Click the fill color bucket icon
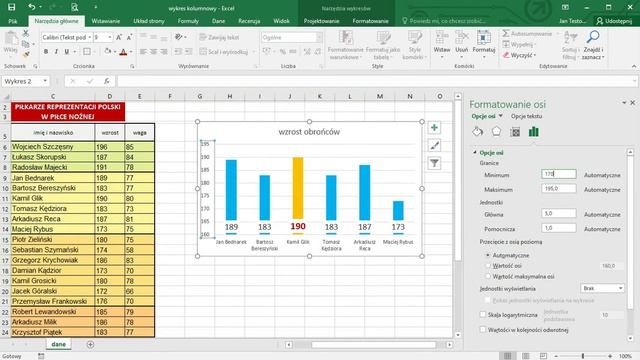Image resolution: width=640 pixels, height=360 pixels. coord(107,51)
